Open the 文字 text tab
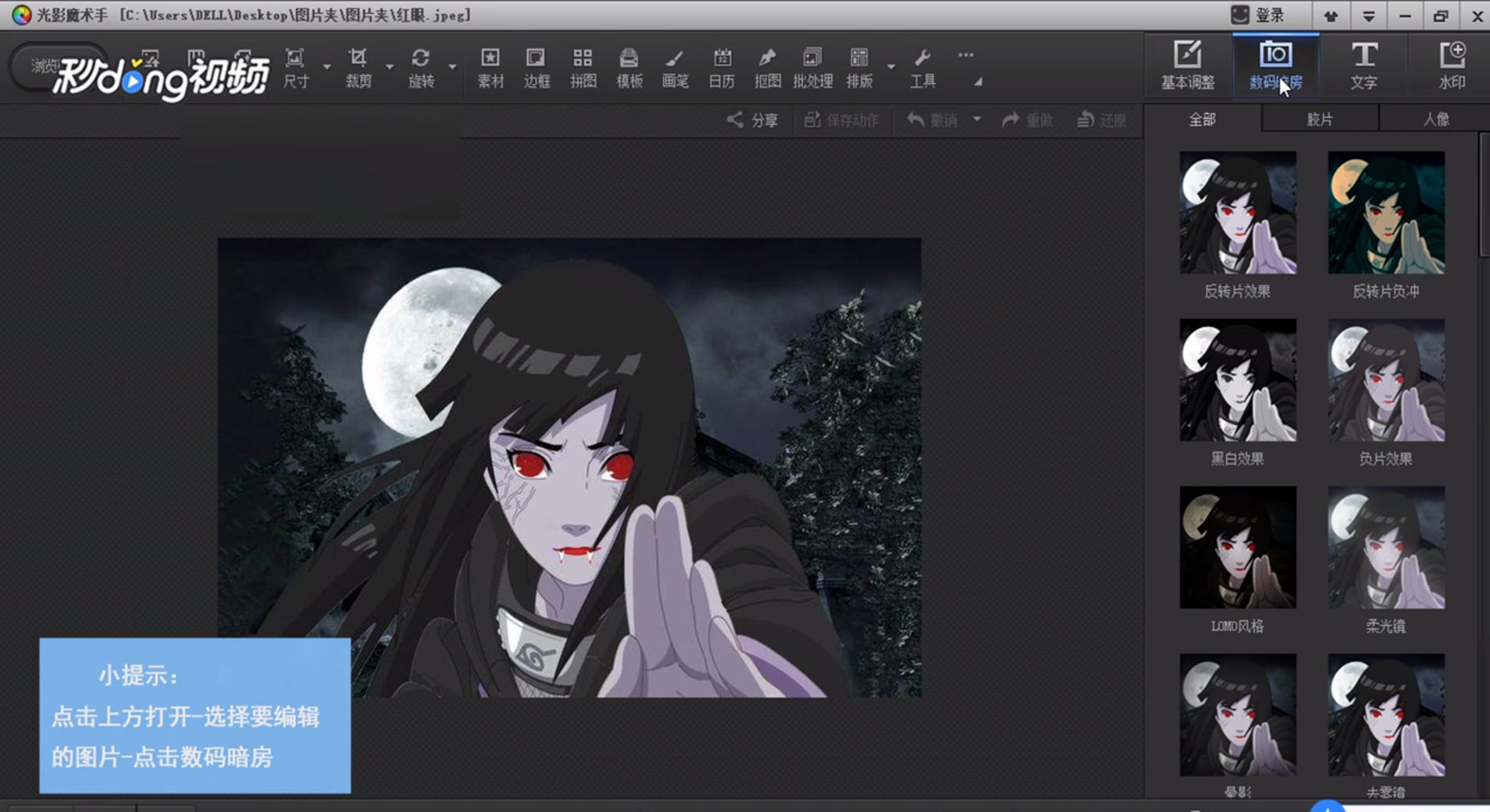The height and width of the screenshot is (812, 1490). tap(1364, 65)
